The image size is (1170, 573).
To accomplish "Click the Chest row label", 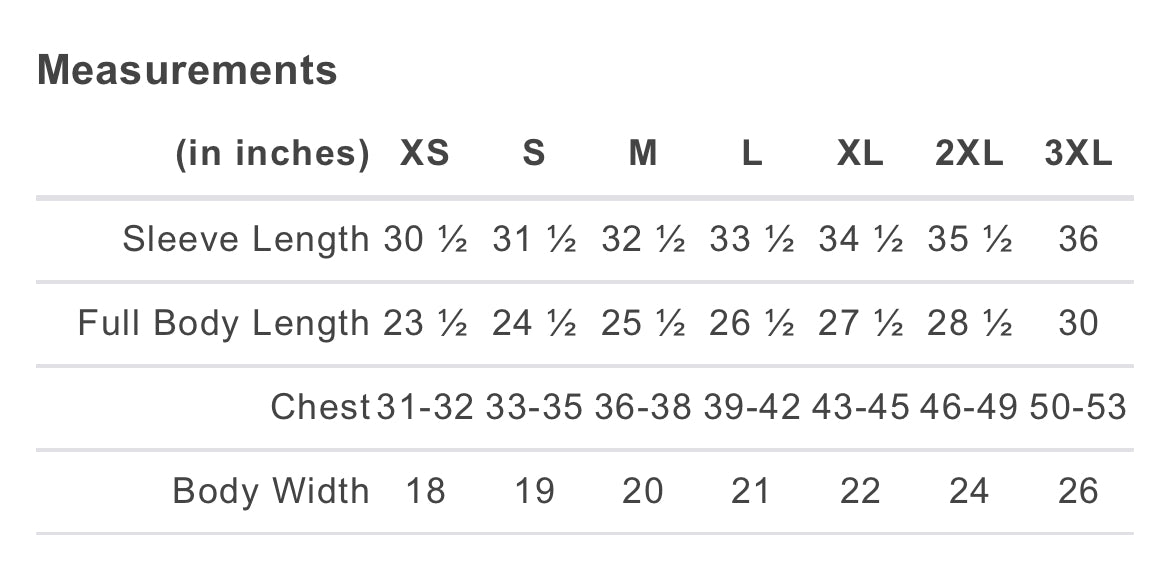I will tap(321, 408).
